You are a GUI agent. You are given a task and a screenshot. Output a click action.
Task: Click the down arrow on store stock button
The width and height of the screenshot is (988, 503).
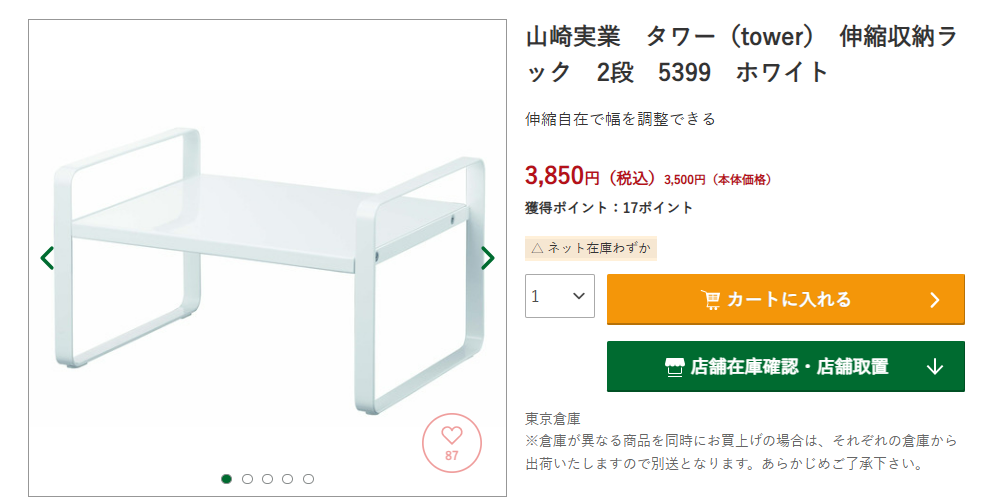coord(935,366)
